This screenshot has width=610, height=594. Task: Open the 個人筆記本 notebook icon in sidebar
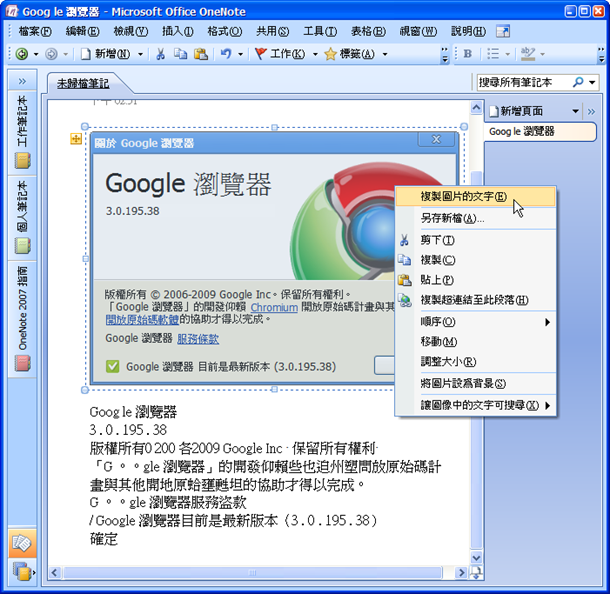[x=23, y=246]
